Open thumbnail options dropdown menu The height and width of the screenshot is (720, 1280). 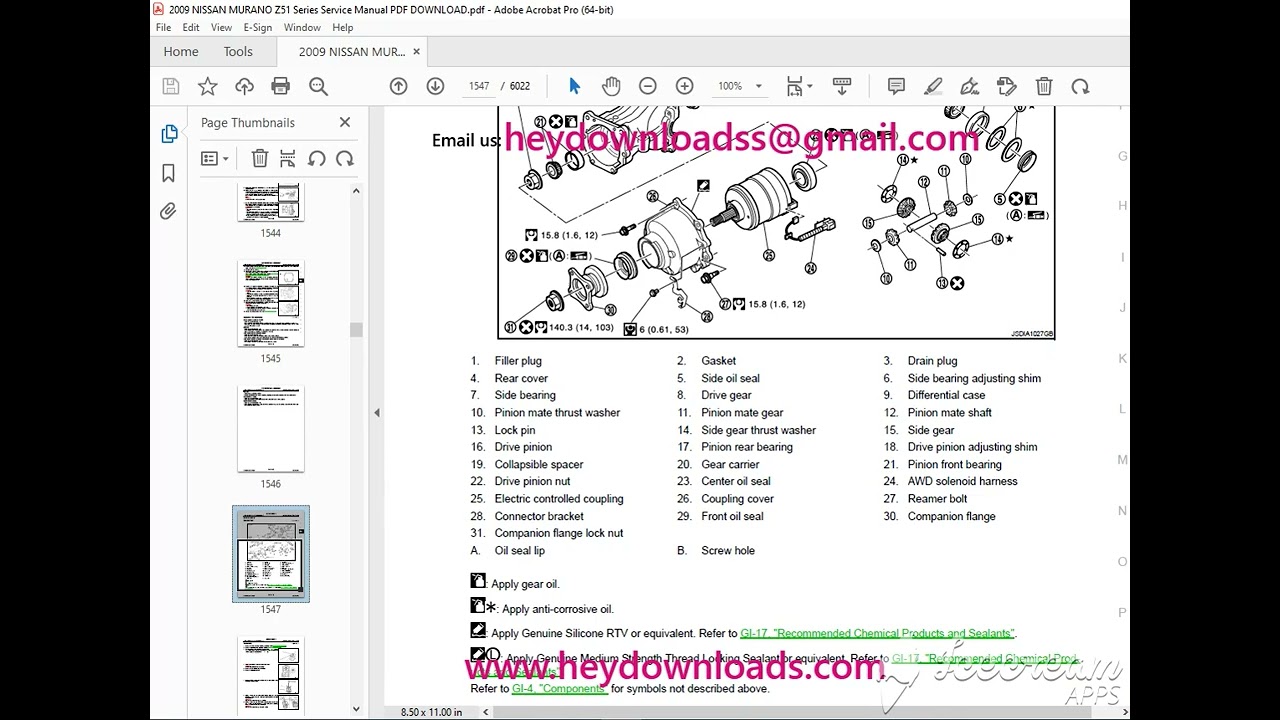214,158
